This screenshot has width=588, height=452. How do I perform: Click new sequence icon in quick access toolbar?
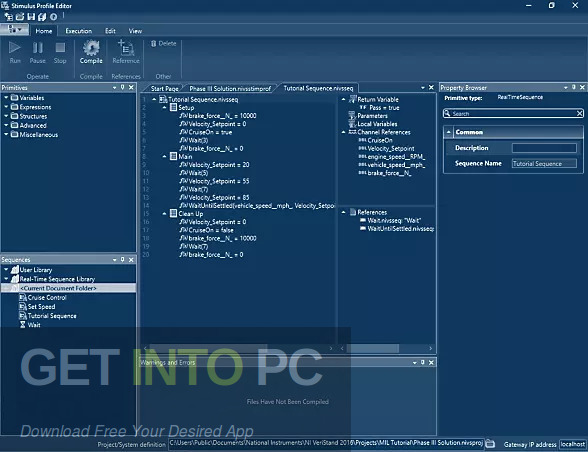[x=9, y=17]
